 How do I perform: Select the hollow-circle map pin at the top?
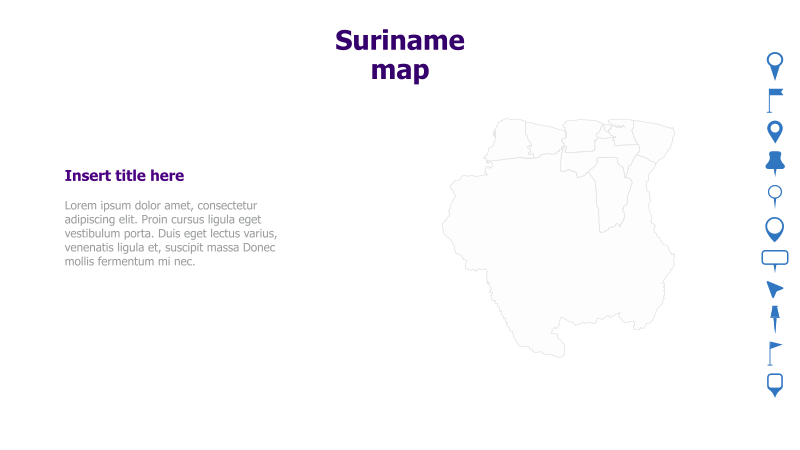tap(774, 66)
